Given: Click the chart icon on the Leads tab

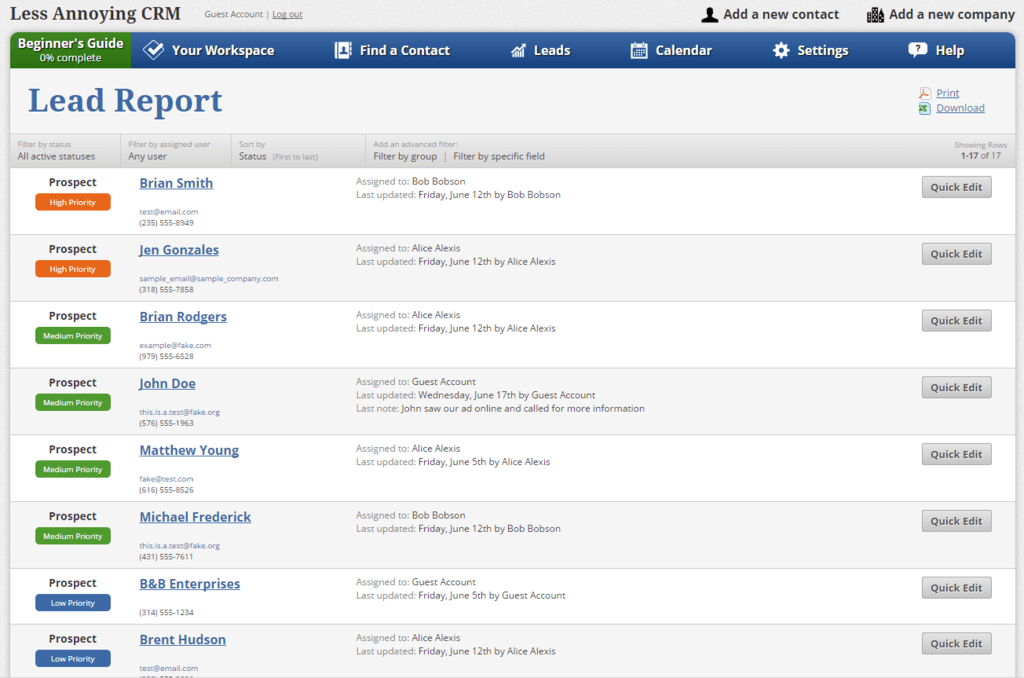Looking at the screenshot, I should tap(518, 49).
